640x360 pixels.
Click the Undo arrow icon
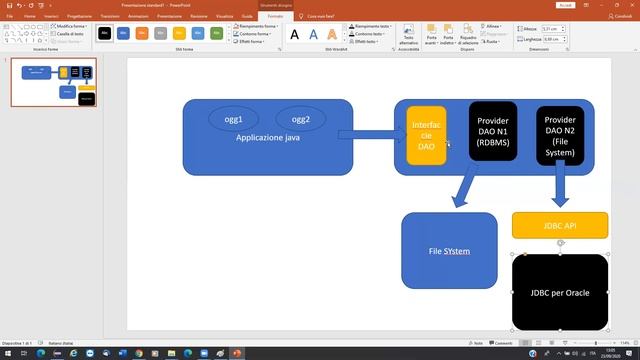click(x=19, y=5)
